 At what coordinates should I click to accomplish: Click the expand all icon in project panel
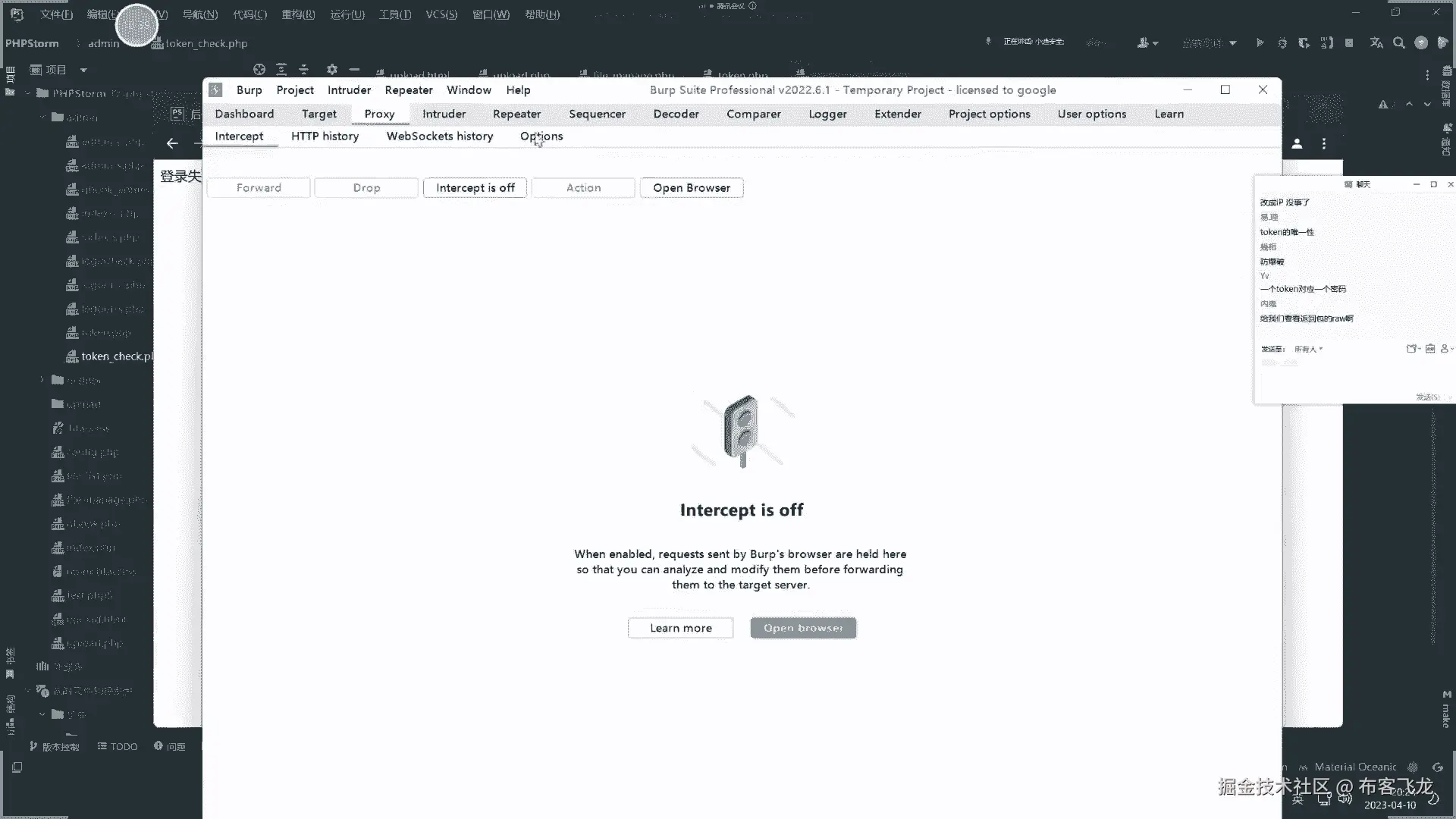(281, 69)
